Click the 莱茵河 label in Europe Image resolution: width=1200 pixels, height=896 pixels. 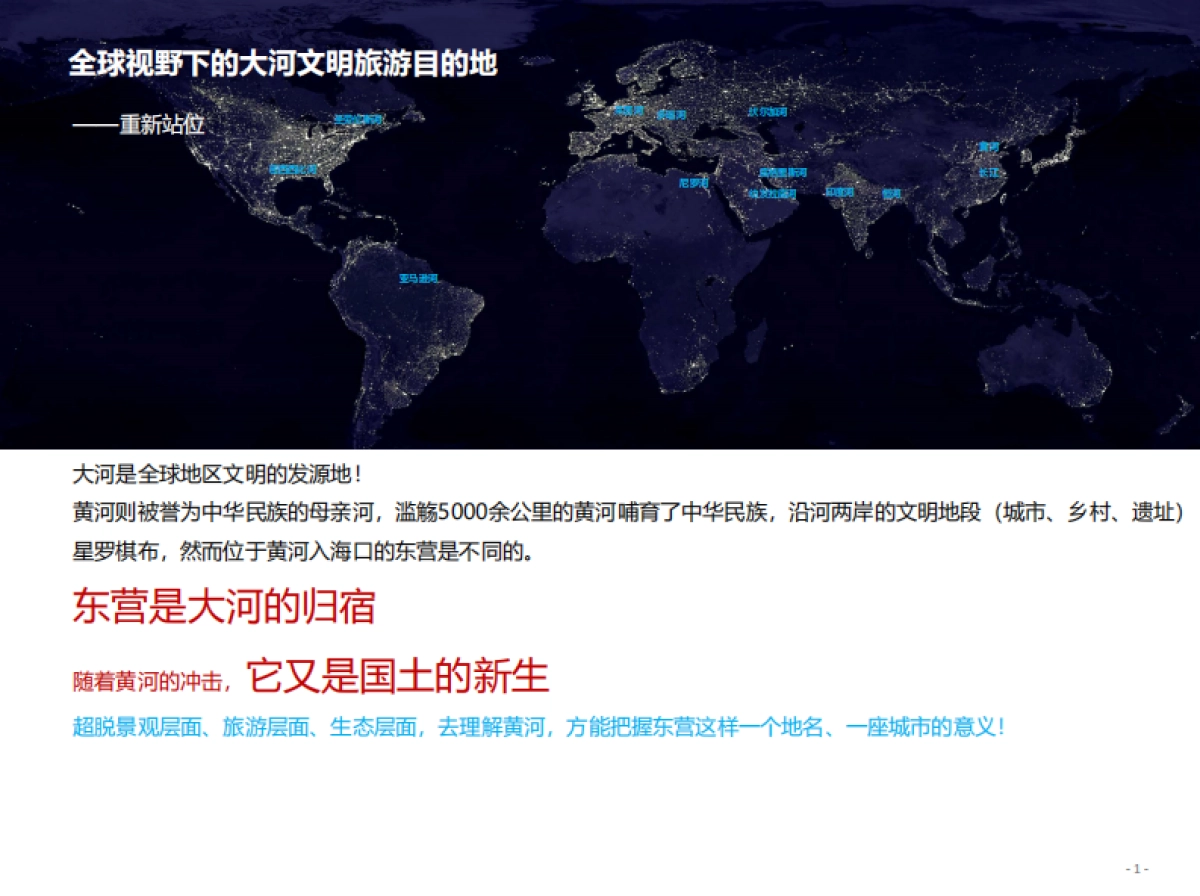(629, 109)
